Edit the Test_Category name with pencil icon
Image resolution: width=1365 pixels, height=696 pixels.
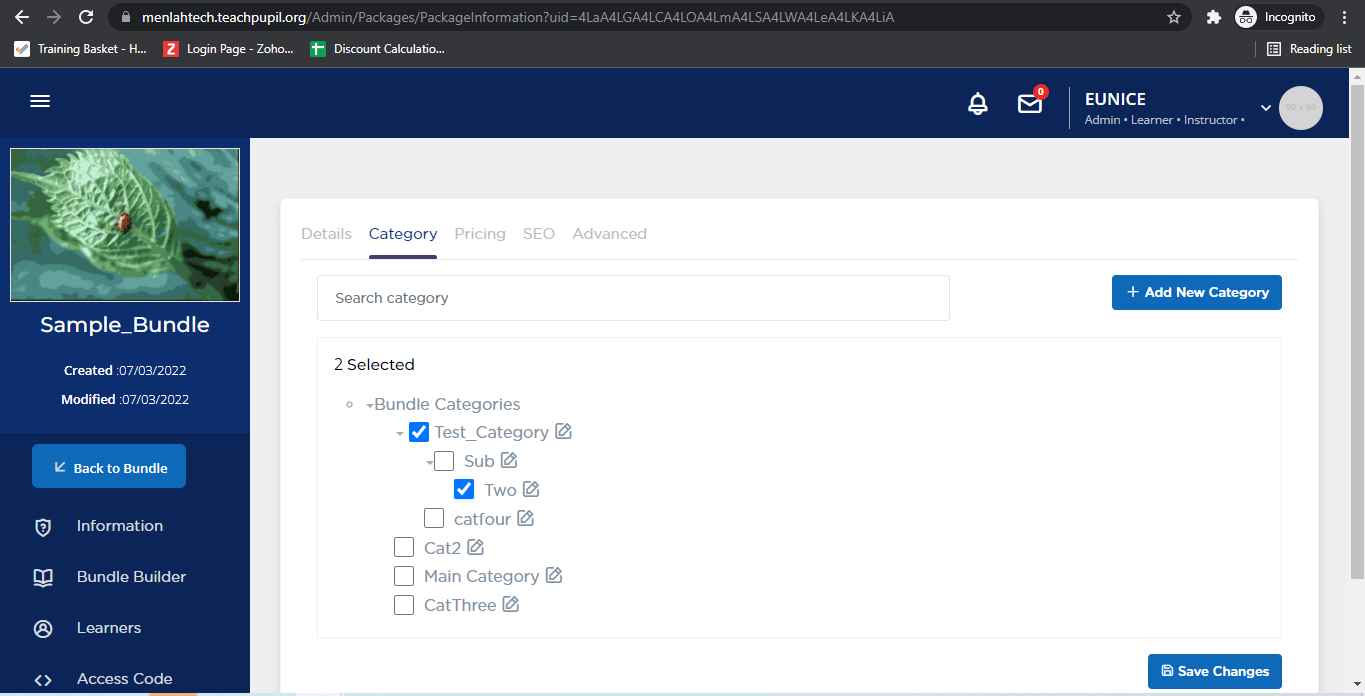point(564,432)
